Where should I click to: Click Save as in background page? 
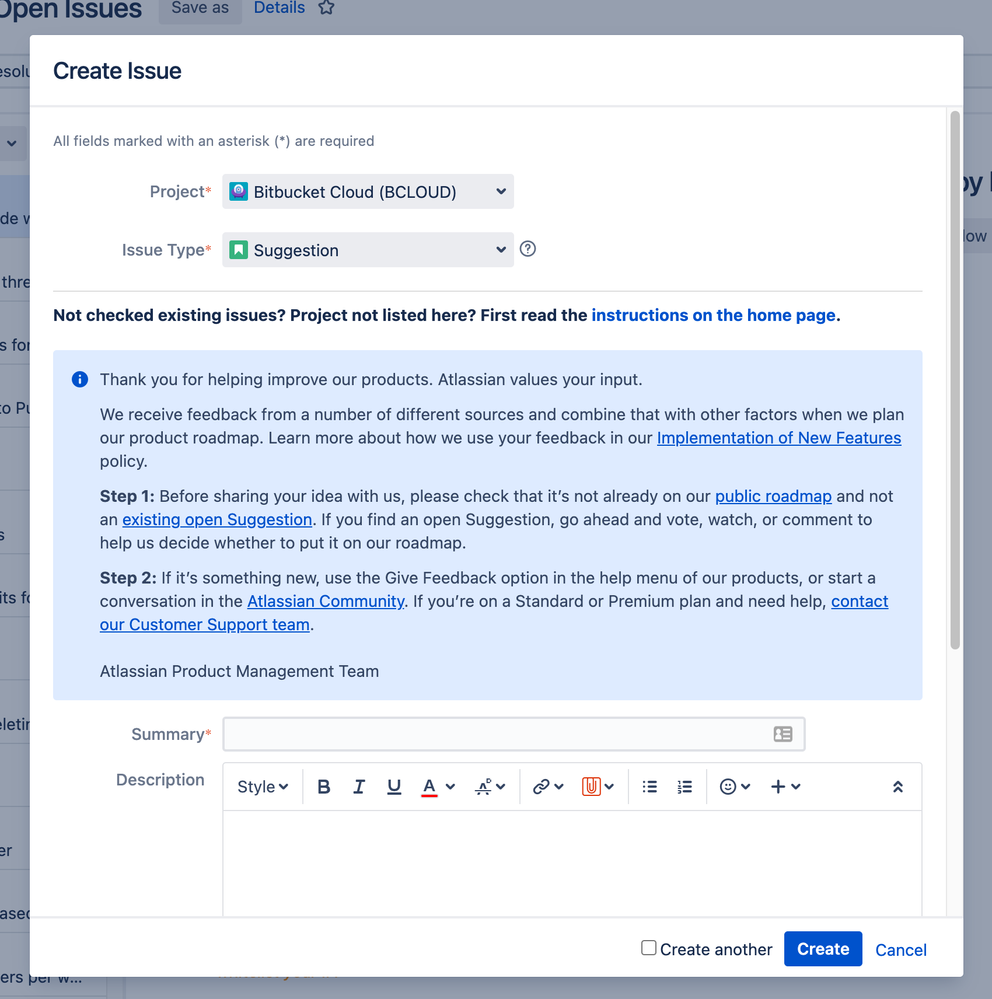coord(200,8)
